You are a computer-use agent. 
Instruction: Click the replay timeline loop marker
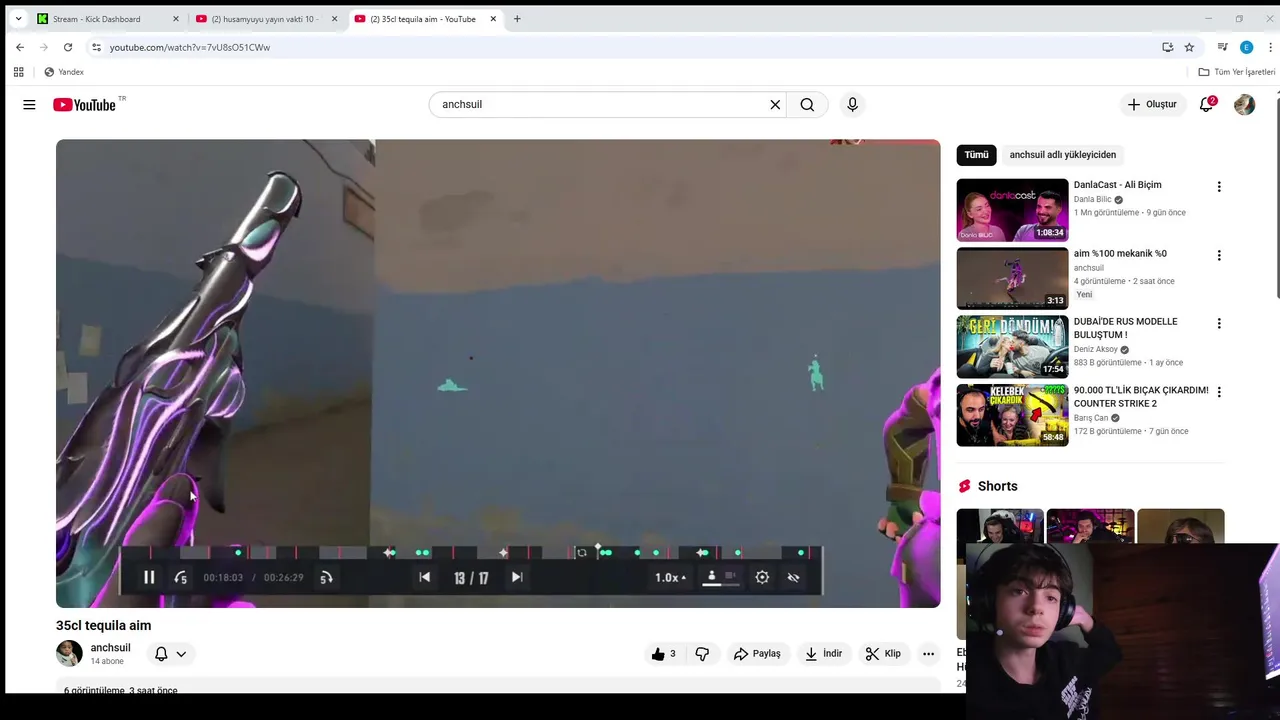click(581, 552)
